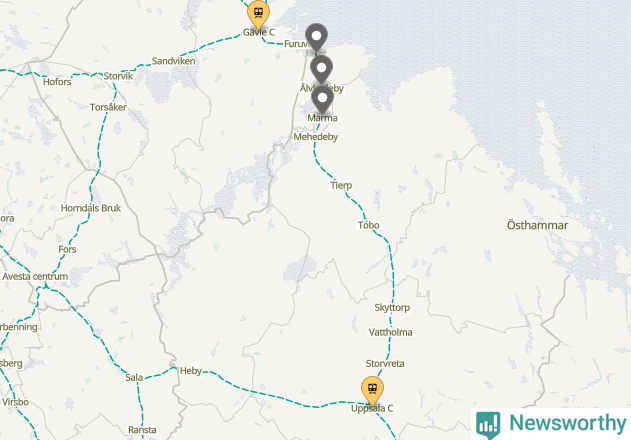
Task: Click the Newsworthy brand text link
Action: pyautogui.click(x=568, y=423)
